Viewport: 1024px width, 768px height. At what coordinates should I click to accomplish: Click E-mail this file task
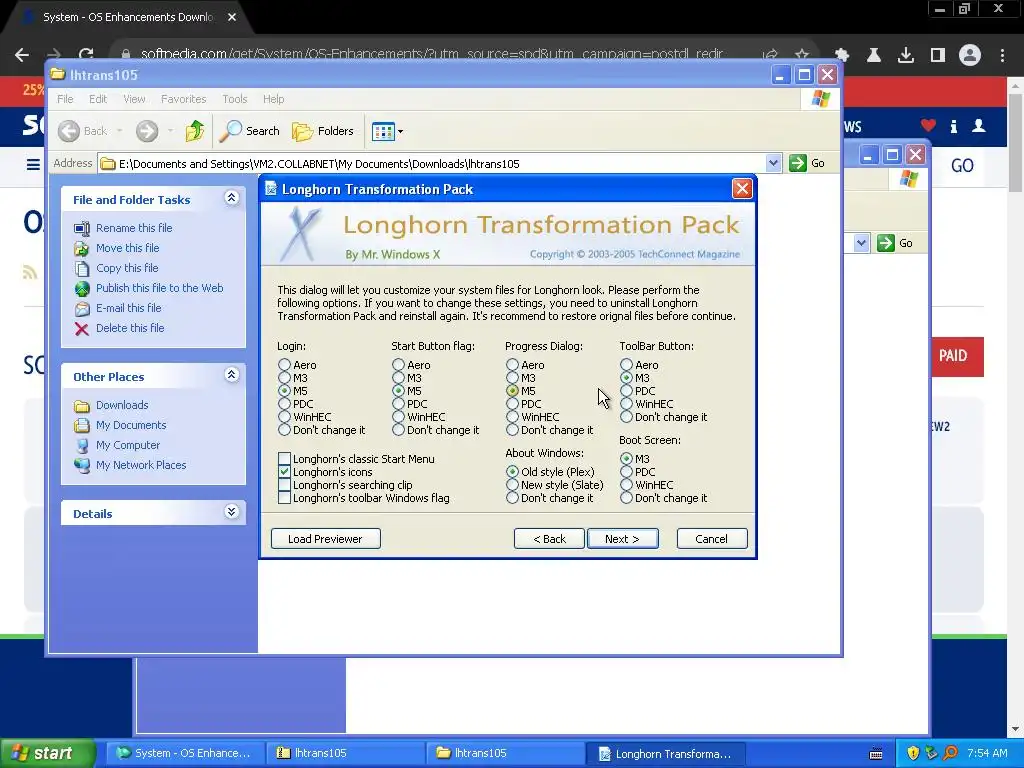coord(128,308)
